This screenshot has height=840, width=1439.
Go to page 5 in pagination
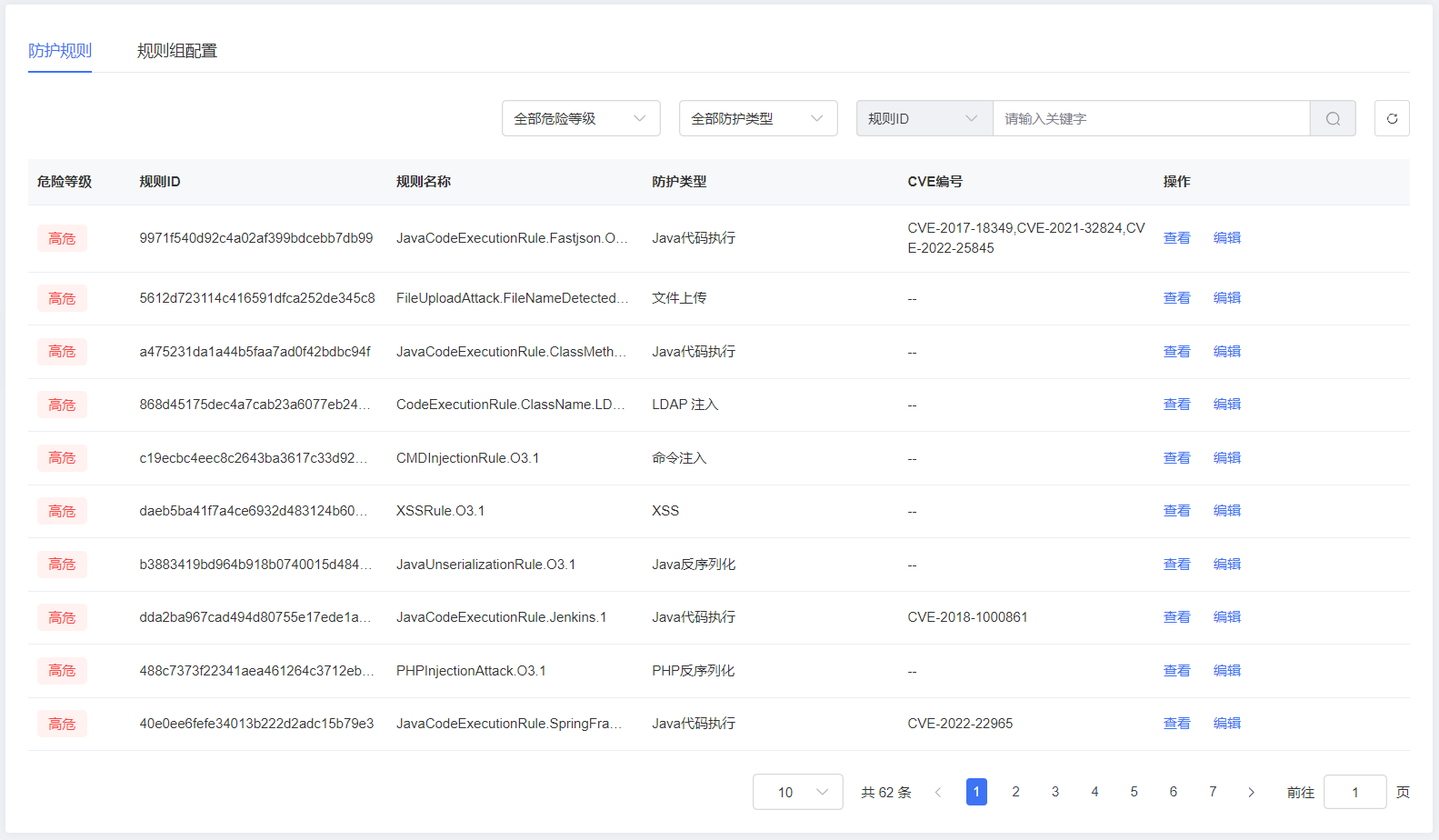[x=1134, y=792]
